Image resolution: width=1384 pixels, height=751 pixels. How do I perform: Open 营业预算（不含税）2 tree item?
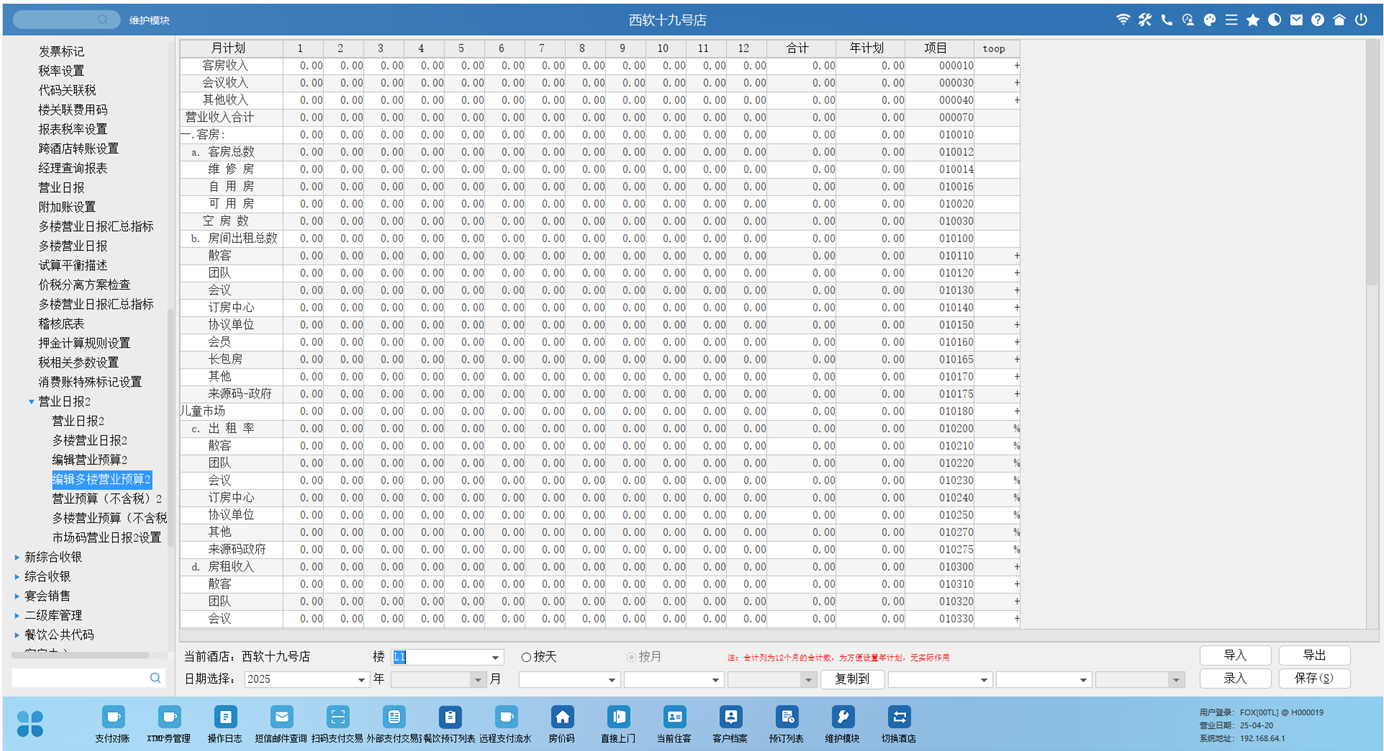pyautogui.click(x=107, y=499)
